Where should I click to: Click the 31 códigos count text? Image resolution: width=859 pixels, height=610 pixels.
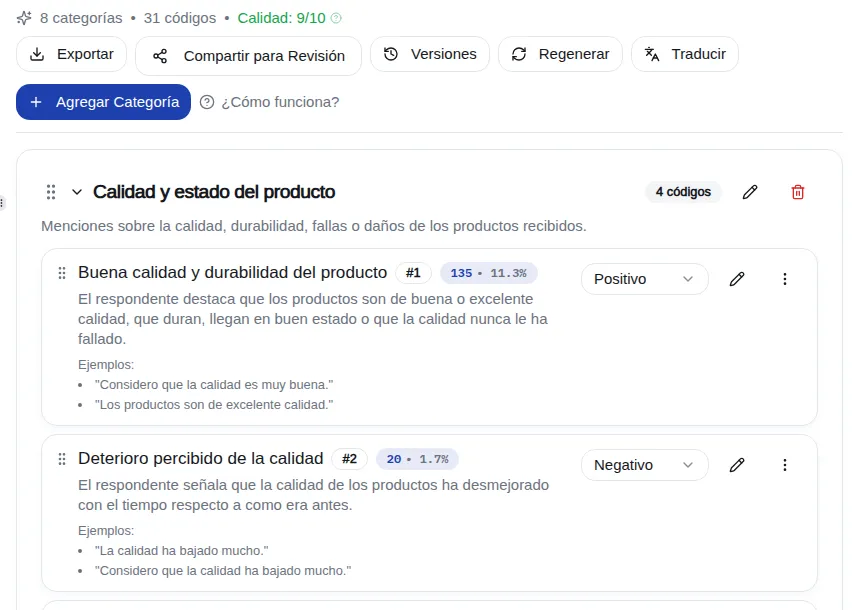pyautogui.click(x=180, y=18)
